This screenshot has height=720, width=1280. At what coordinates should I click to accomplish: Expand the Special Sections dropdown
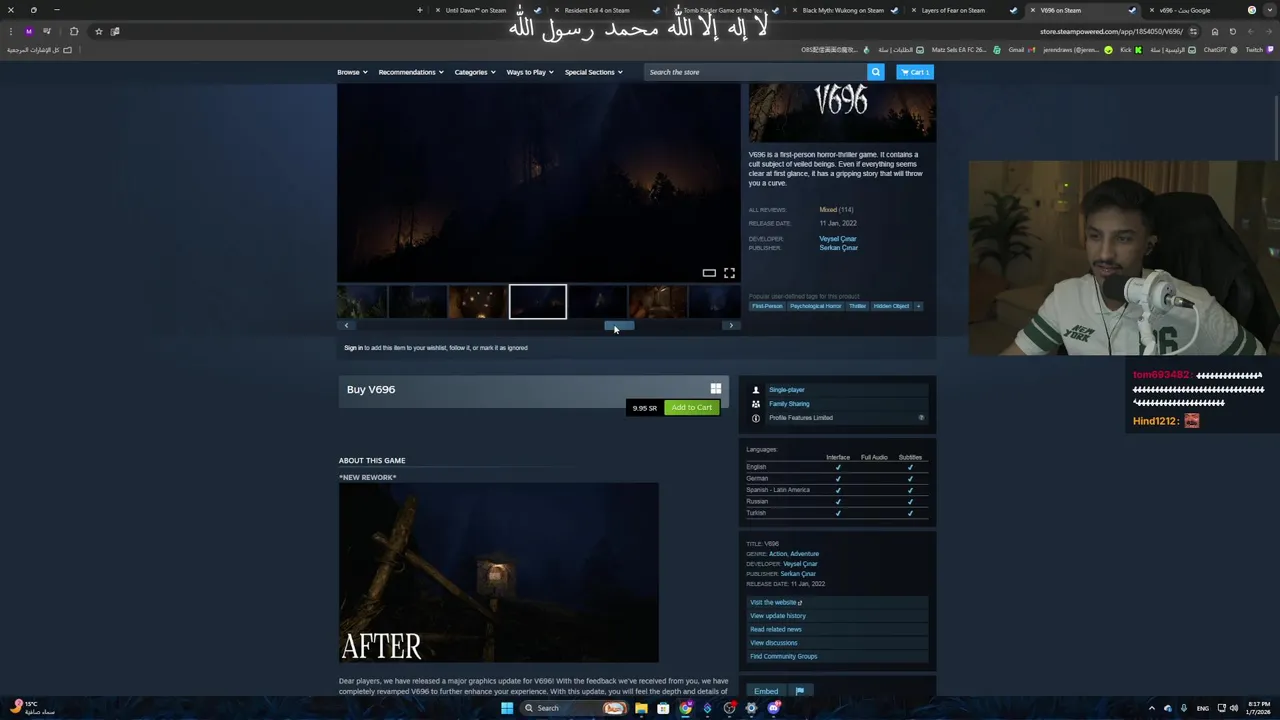click(593, 72)
